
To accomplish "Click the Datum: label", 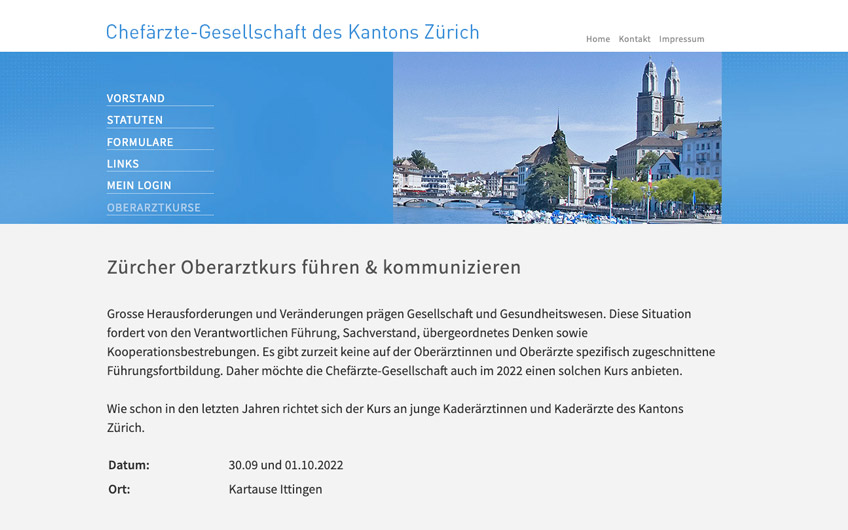I will click(129, 465).
